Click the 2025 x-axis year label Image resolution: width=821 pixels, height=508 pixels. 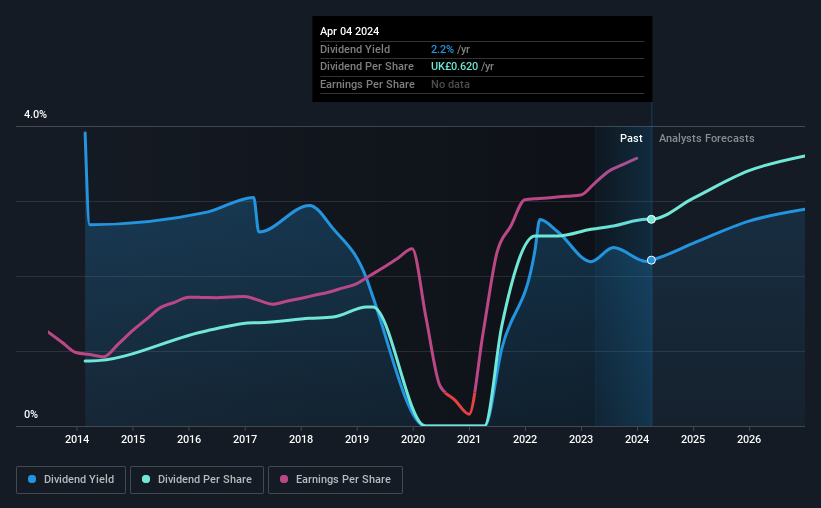tap(693, 439)
